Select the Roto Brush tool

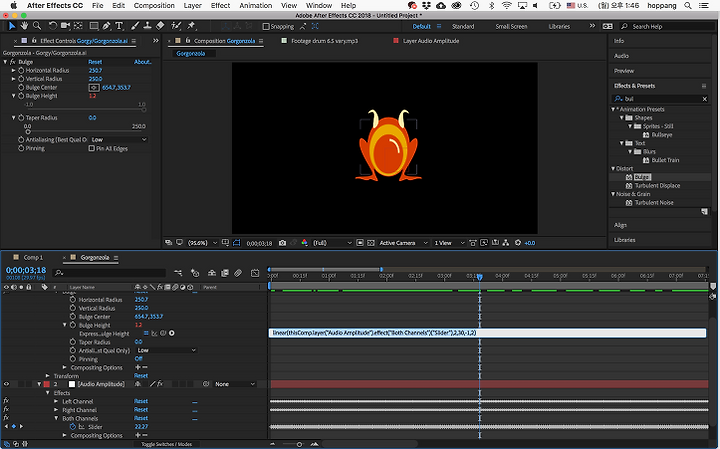point(176,26)
